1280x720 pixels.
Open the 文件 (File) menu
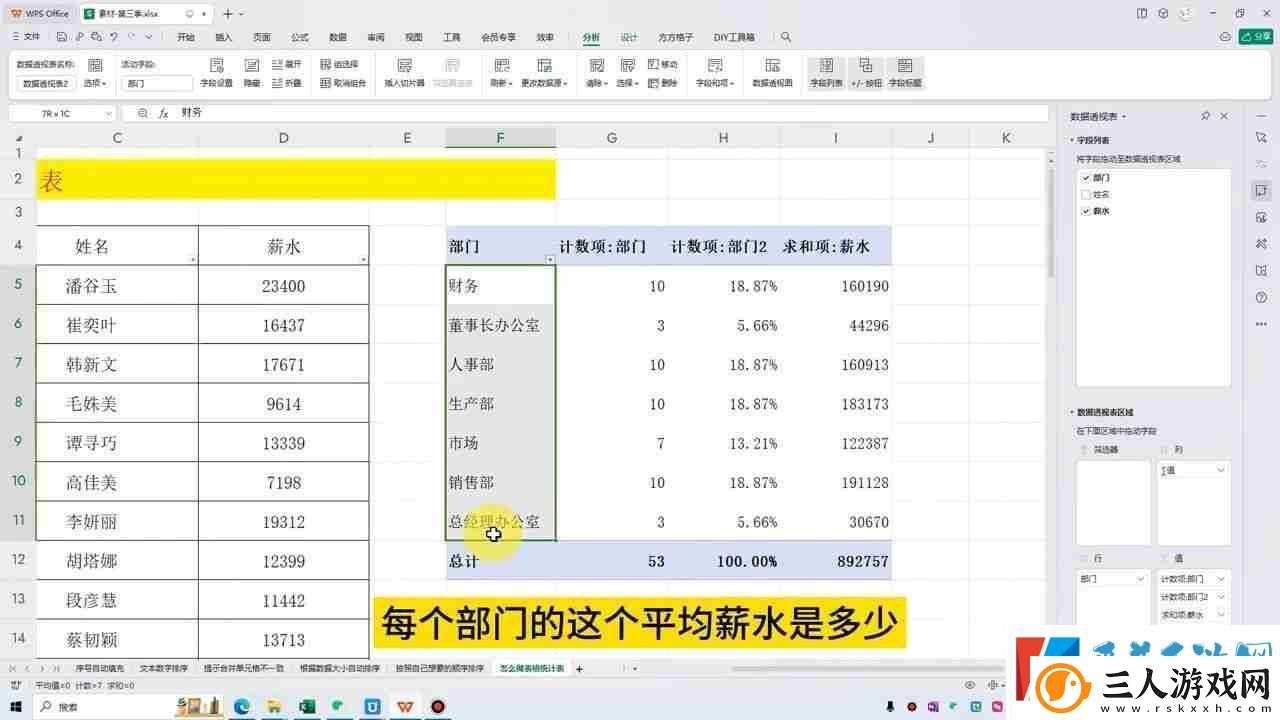tap(26, 37)
